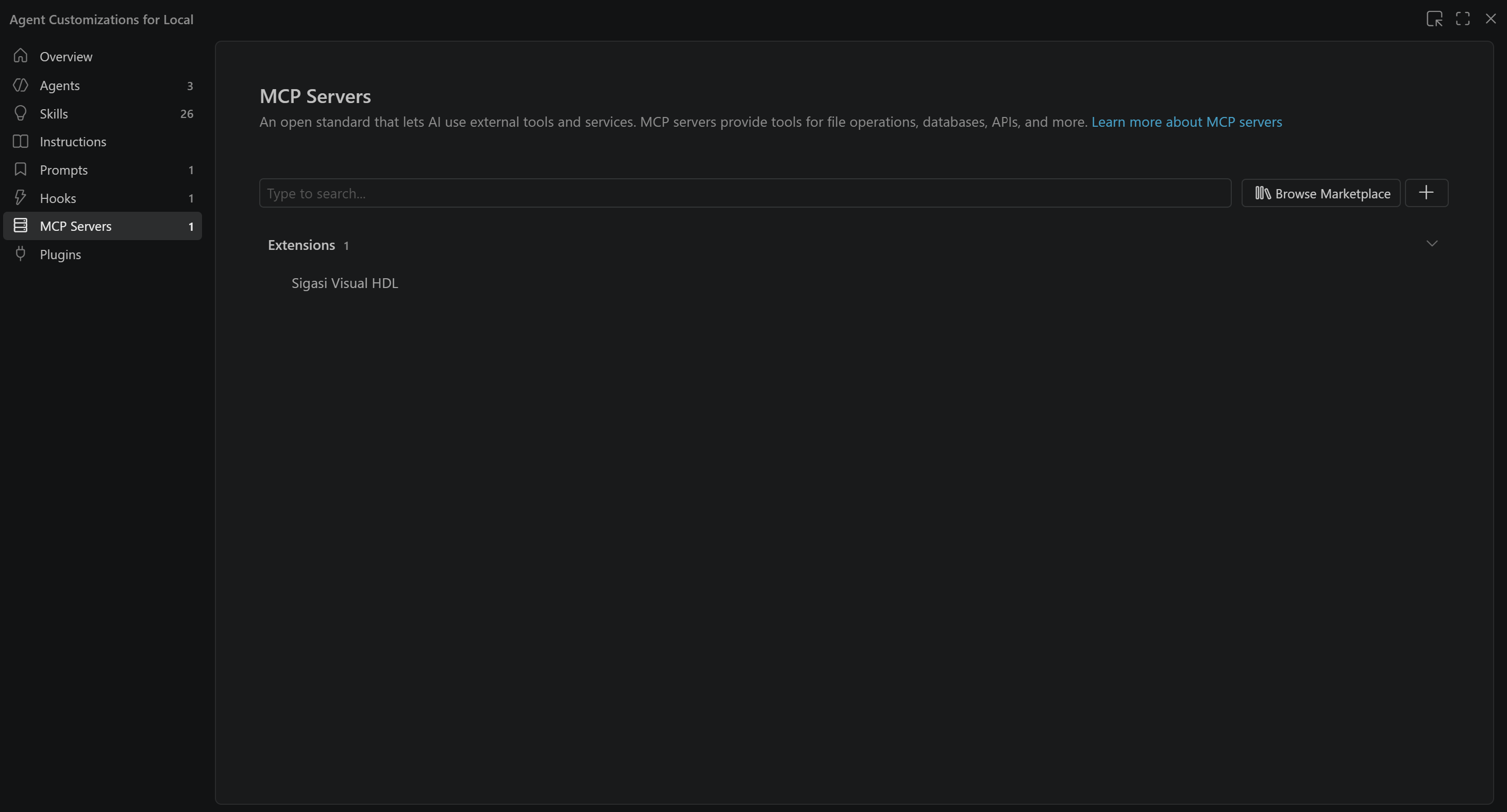Click the MCP Servers server icon
This screenshot has height=812, width=1507.
point(21,226)
